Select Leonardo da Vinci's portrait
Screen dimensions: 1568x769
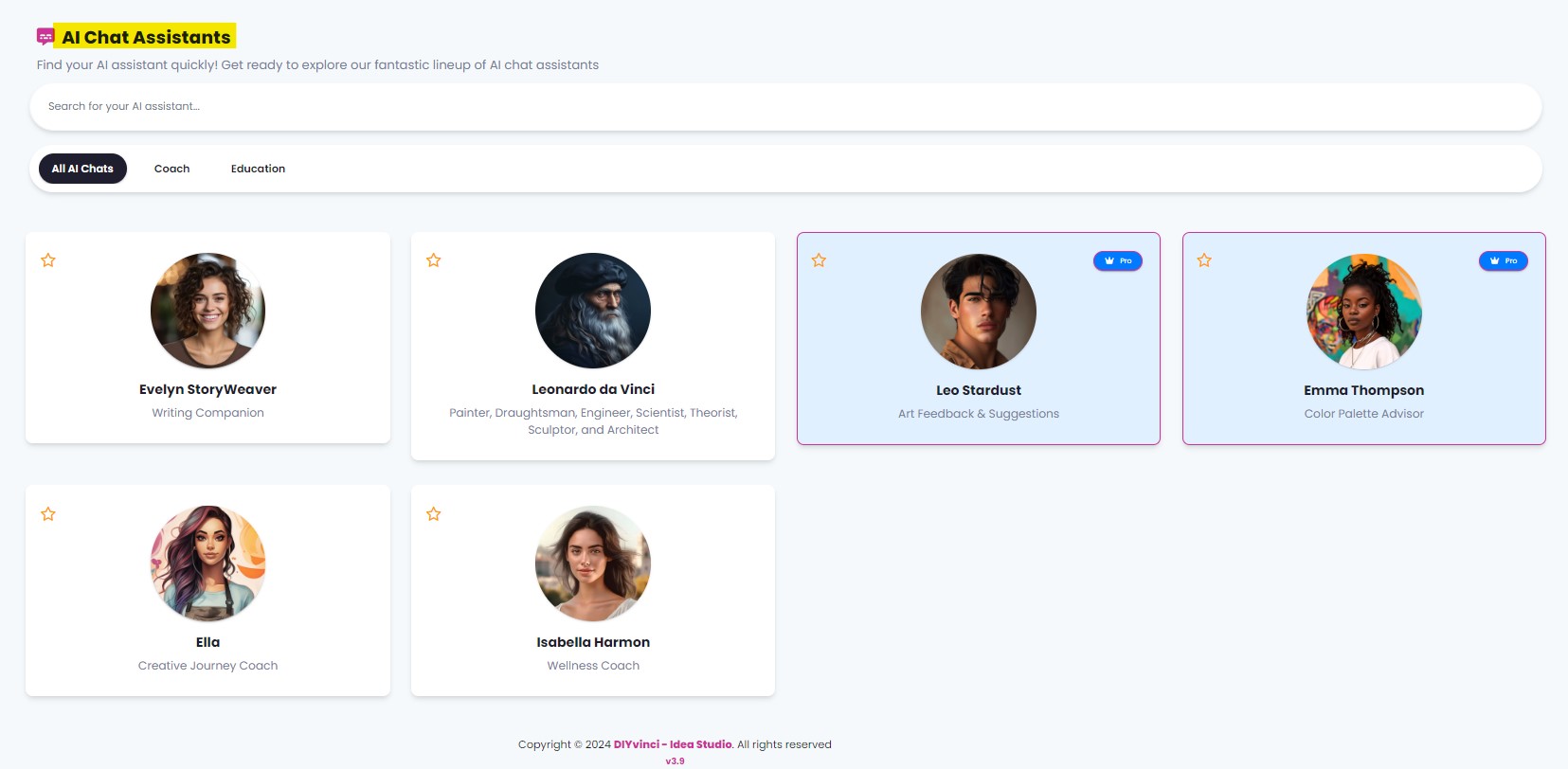click(593, 311)
